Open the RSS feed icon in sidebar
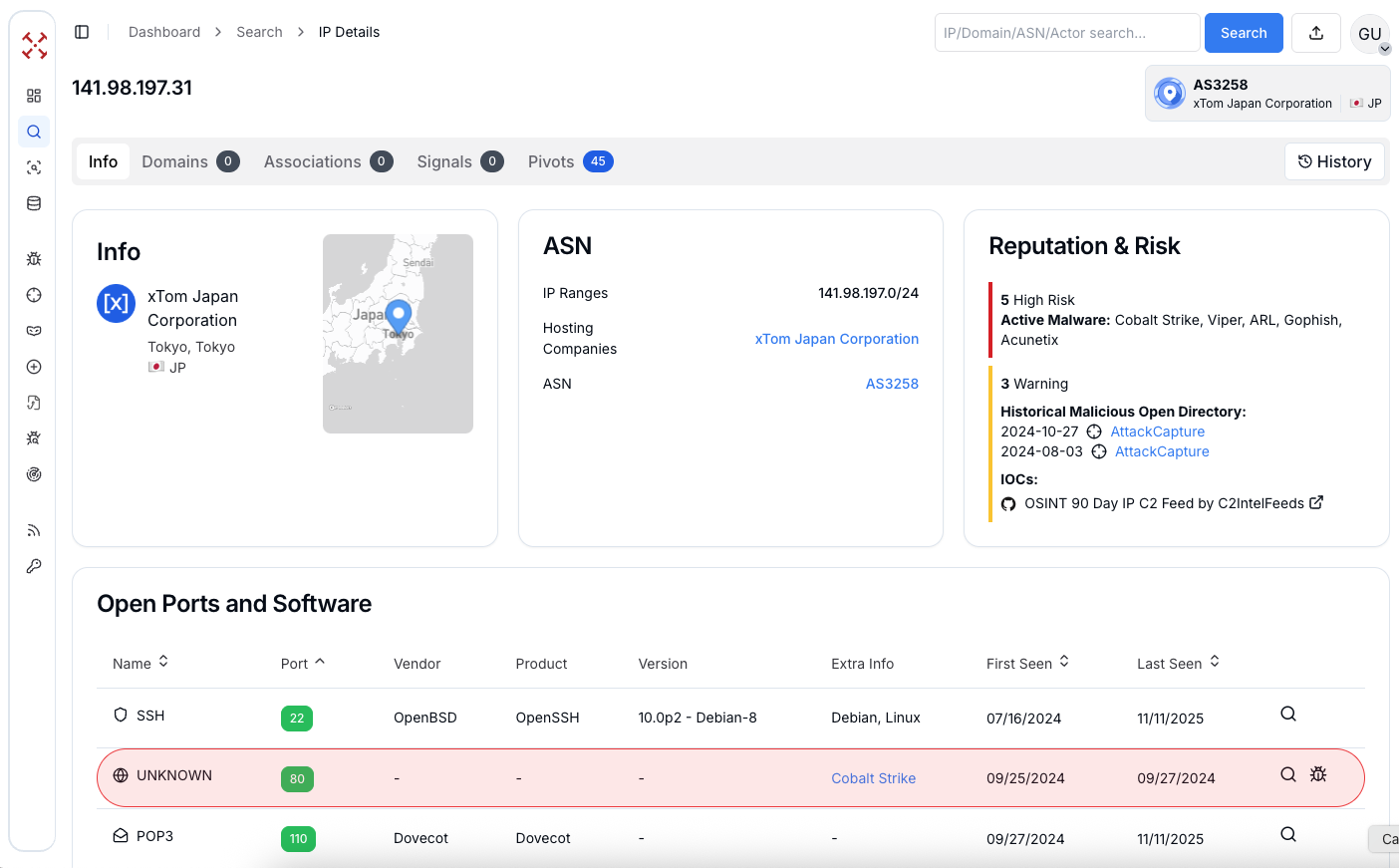 (x=34, y=530)
